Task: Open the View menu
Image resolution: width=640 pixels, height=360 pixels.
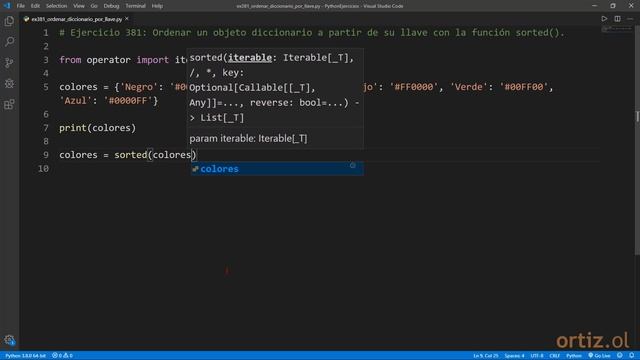Action: tap(79, 6)
